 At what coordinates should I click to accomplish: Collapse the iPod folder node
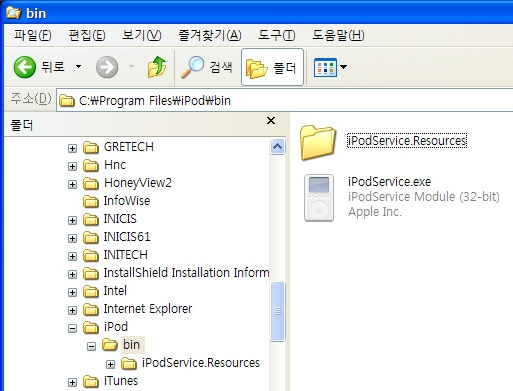point(72,328)
